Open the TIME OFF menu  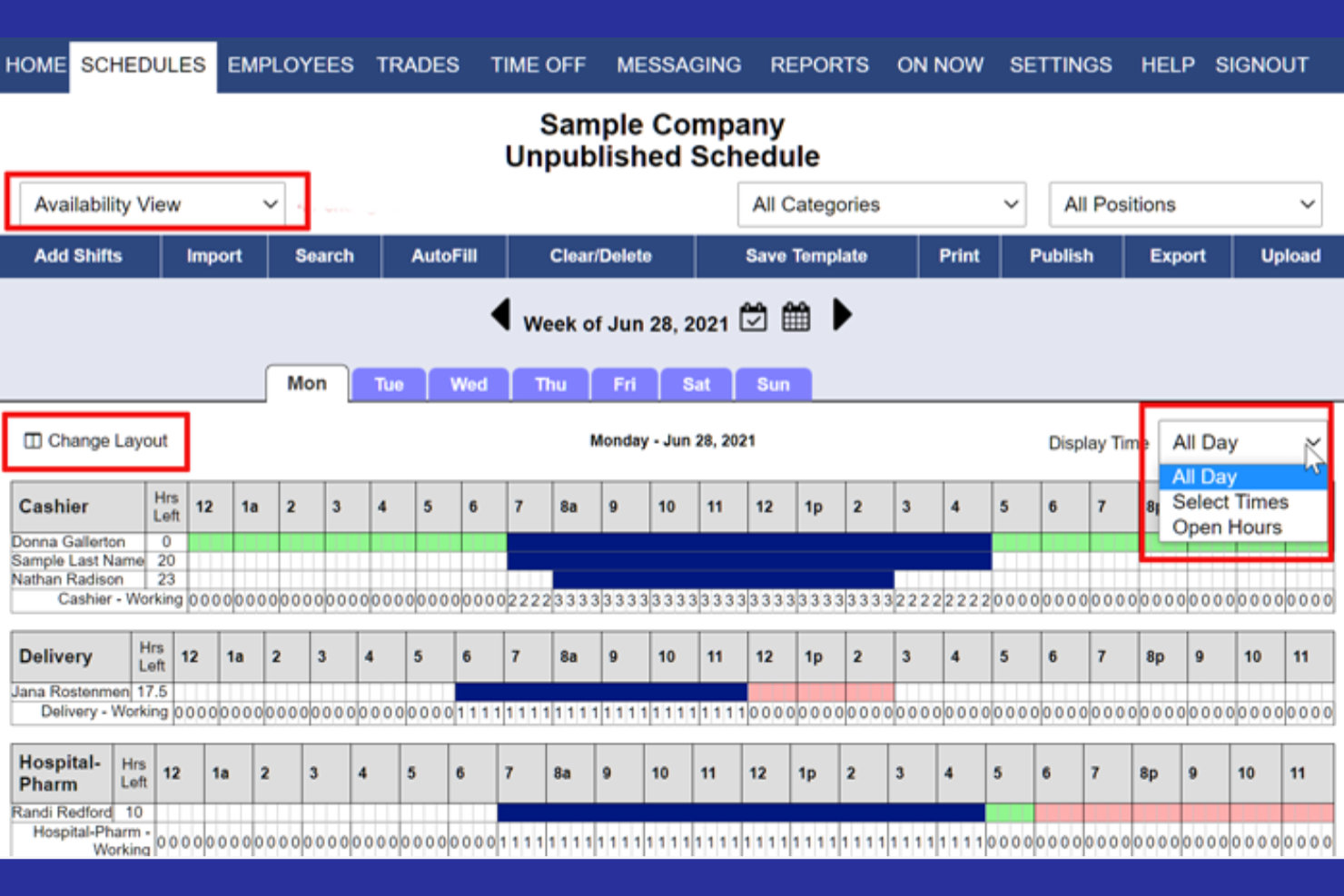(x=538, y=64)
